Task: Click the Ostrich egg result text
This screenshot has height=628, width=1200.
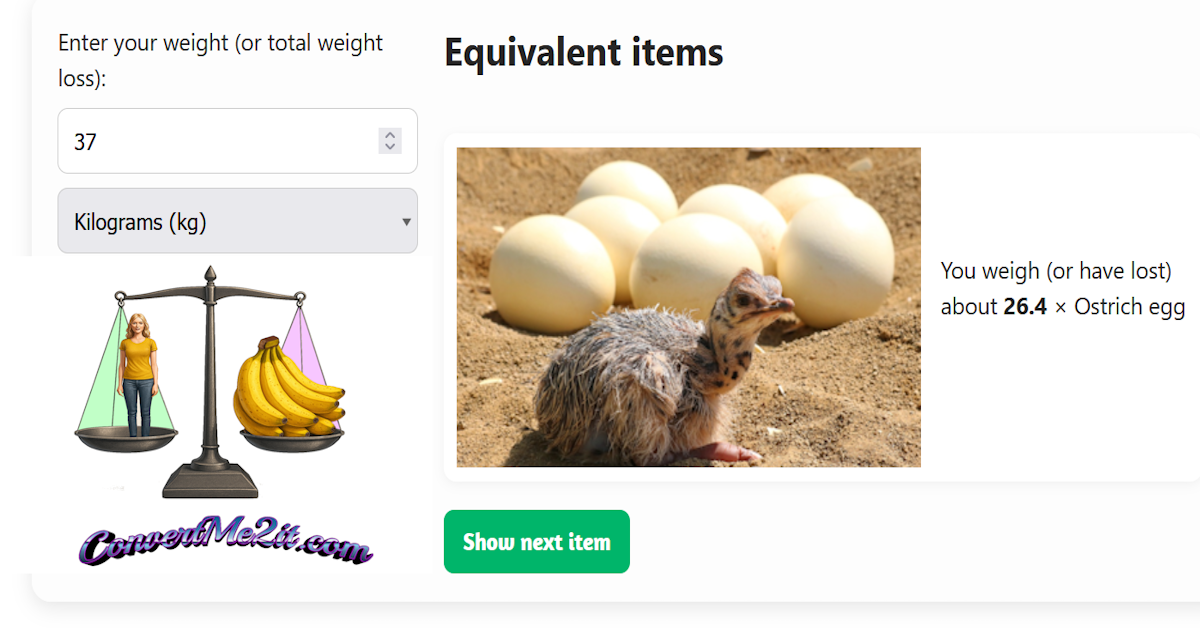Action: 1130,307
